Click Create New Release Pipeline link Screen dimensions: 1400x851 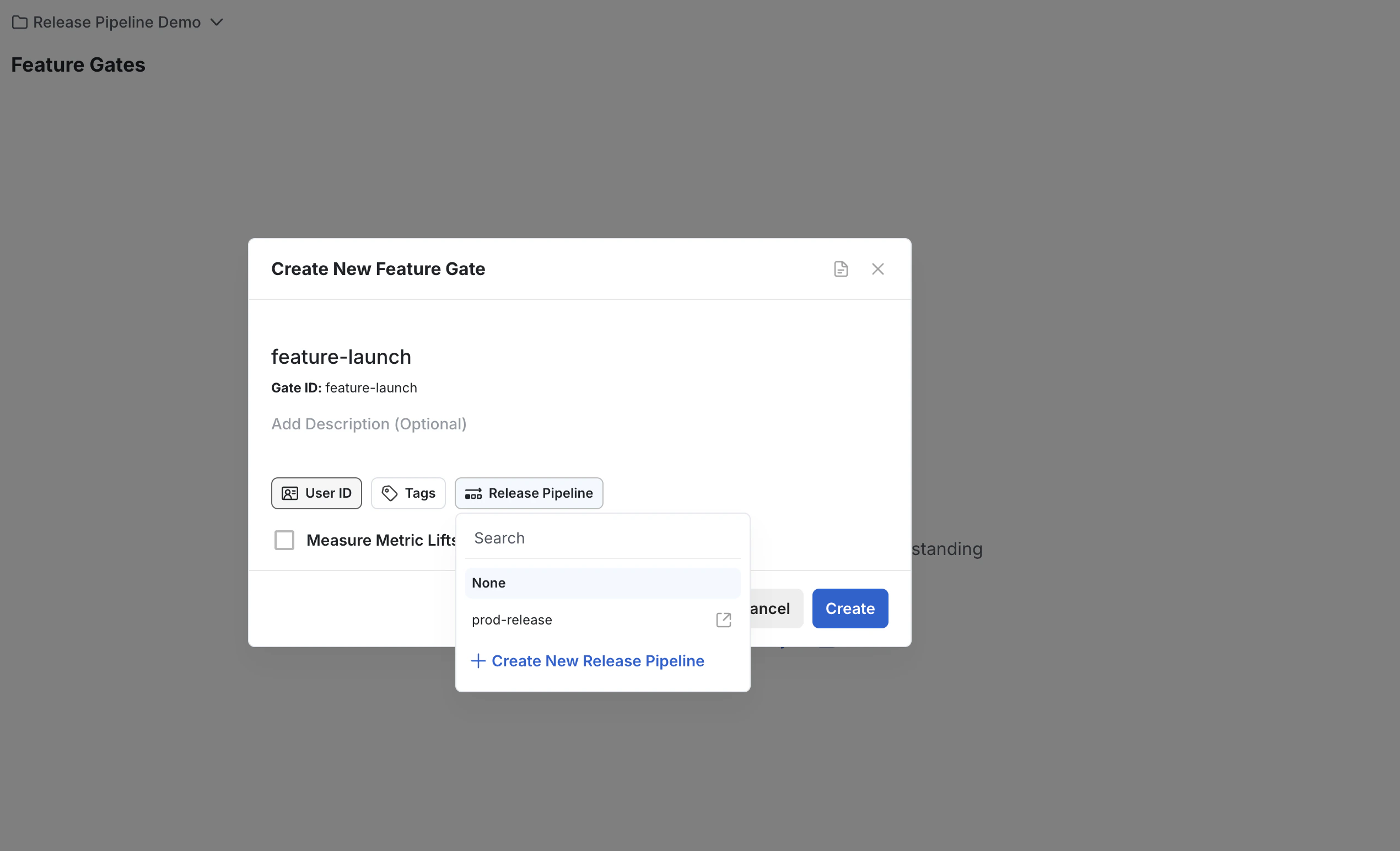[x=597, y=661]
